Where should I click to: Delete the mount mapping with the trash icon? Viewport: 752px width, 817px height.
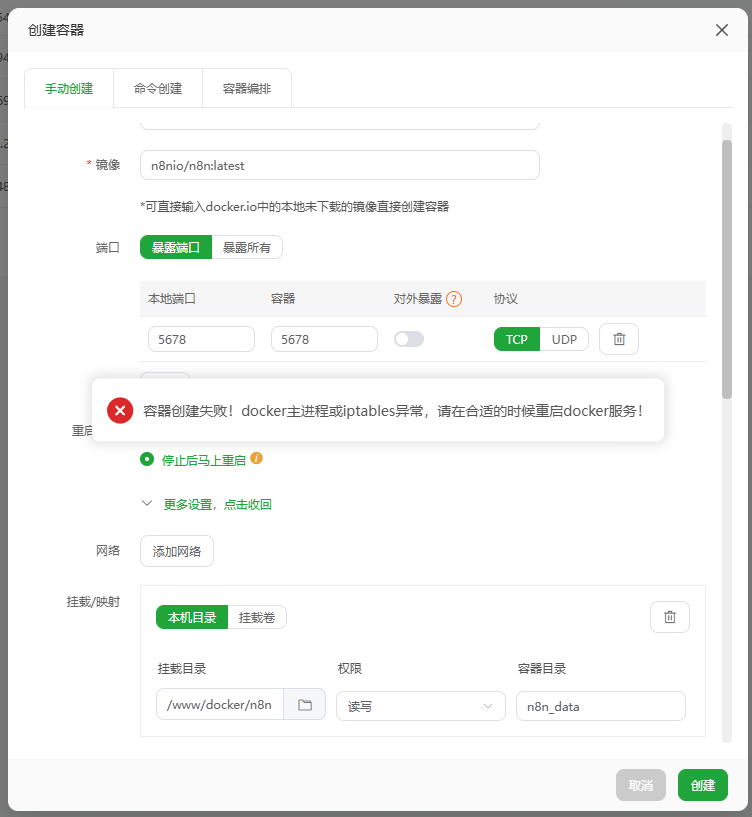[x=669, y=617]
